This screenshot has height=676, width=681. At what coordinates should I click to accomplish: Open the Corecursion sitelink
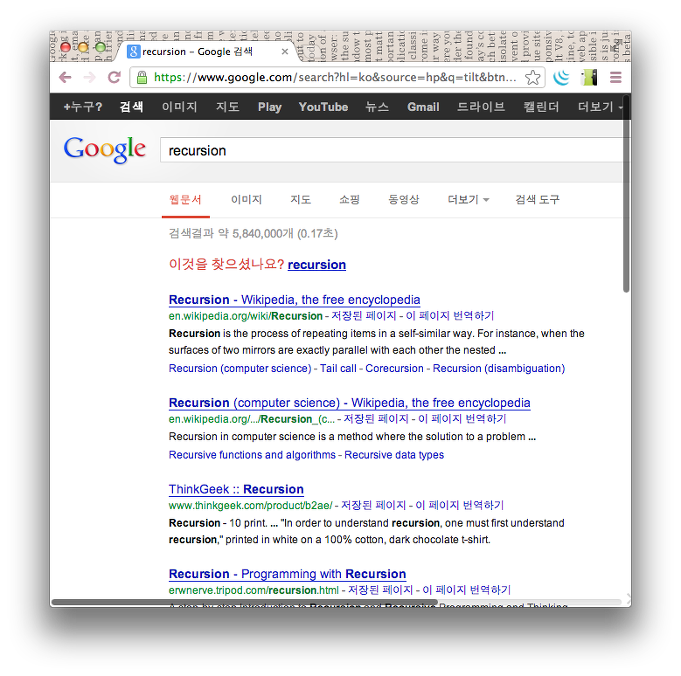(394, 368)
